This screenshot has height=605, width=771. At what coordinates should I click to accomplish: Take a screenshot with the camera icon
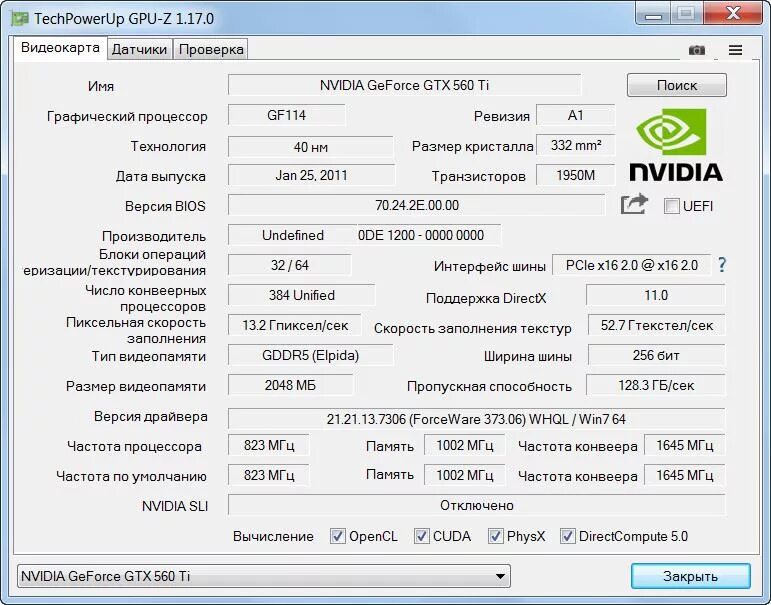[x=696, y=50]
